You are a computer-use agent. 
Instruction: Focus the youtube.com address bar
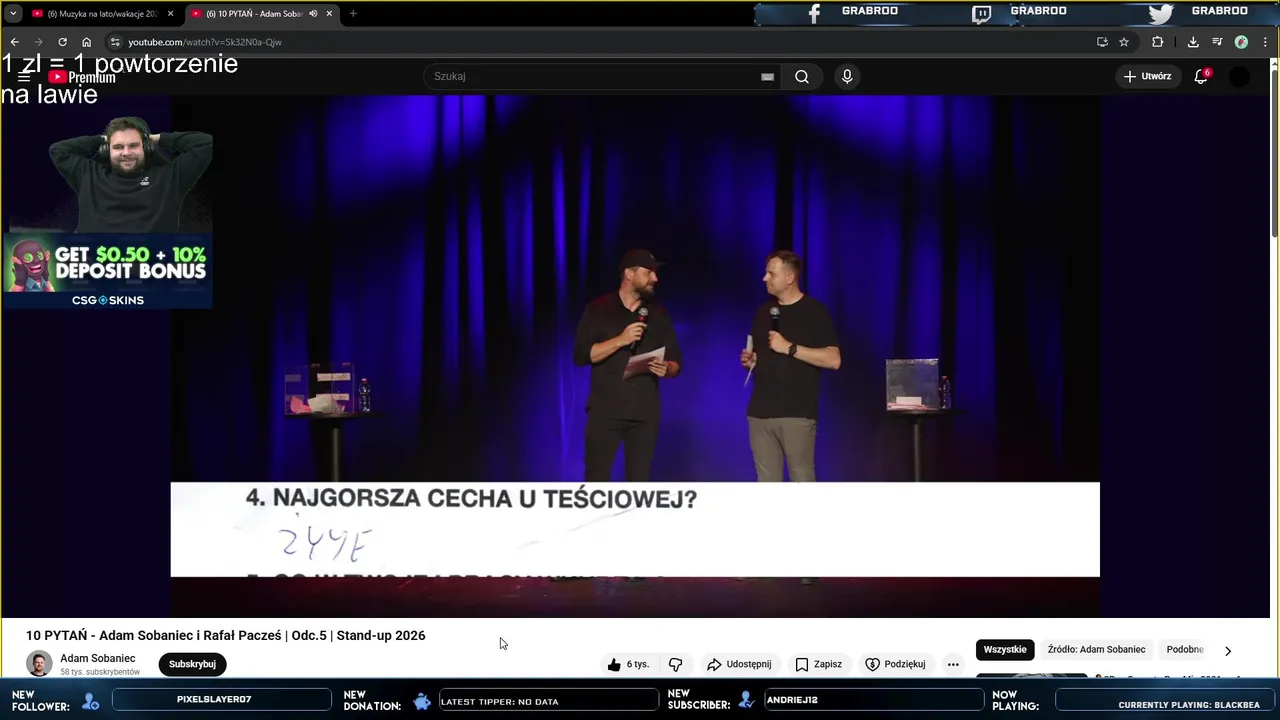[x=600, y=42]
